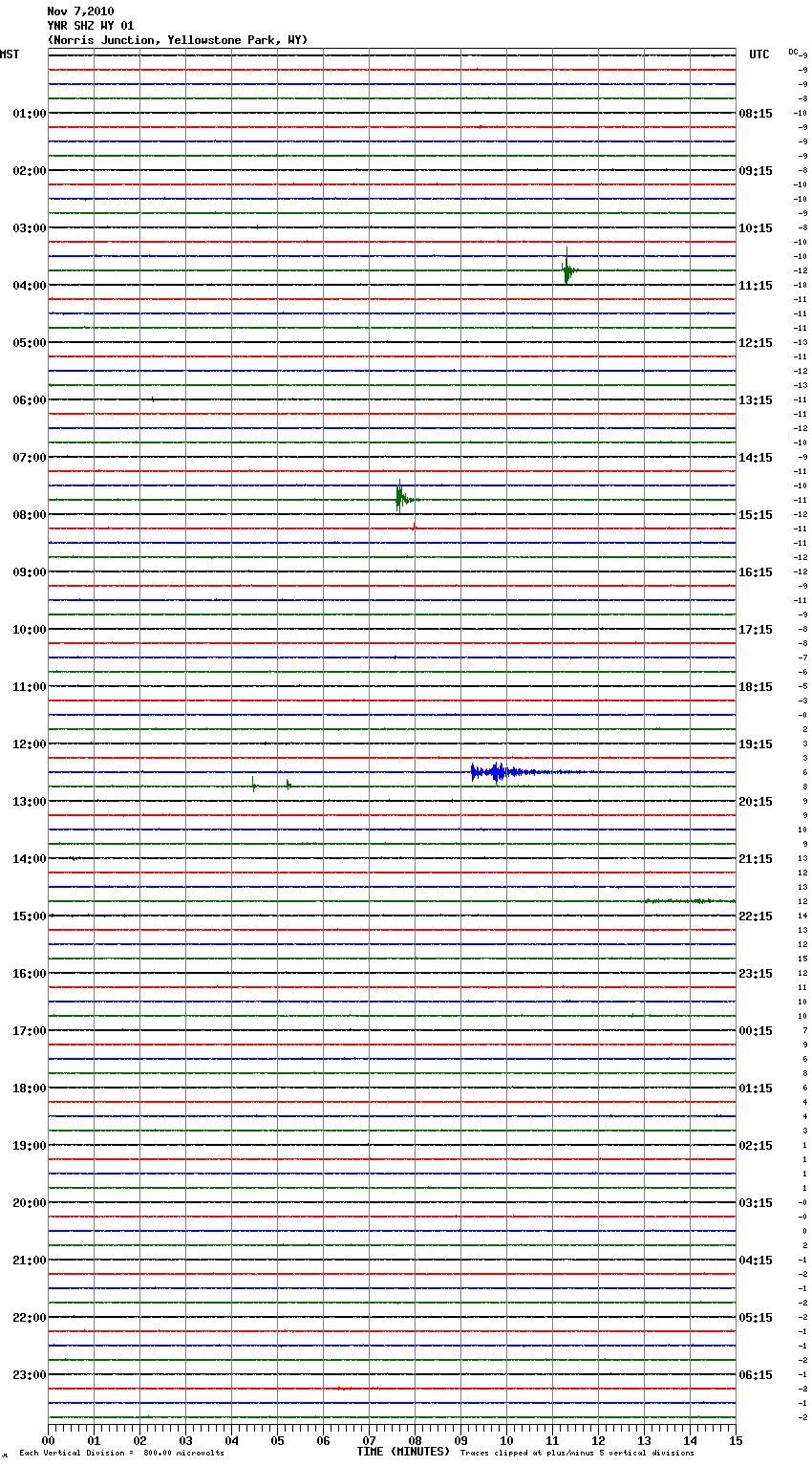Click the "Each Vertical Division = 800.00 microvolts" note
Image resolution: width=812 pixels, height=1466 pixels.
click(121, 1453)
